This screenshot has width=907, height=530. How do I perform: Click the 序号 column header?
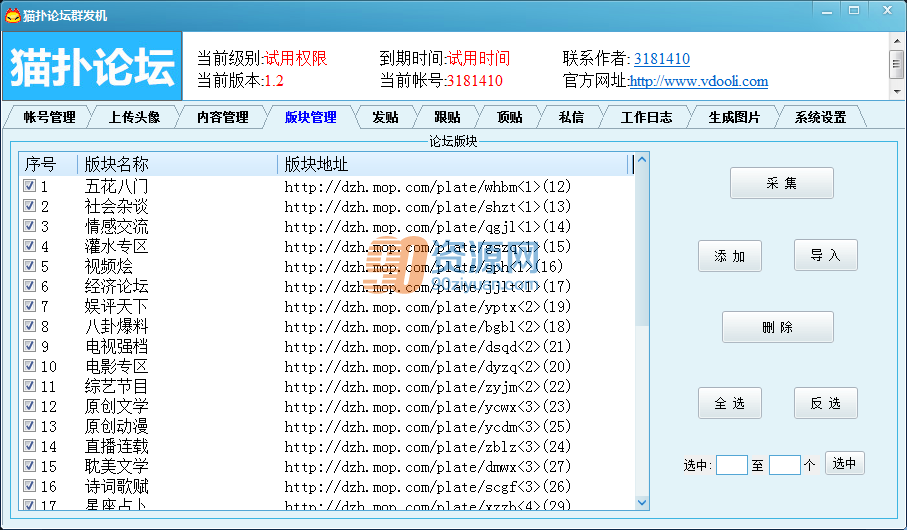pyautogui.click(x=49, y=164)
